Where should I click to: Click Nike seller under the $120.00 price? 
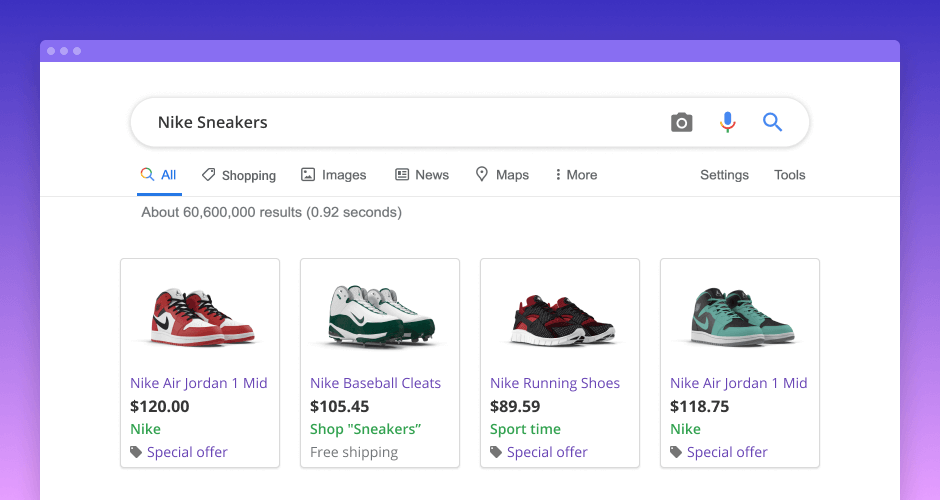[146, 429]
